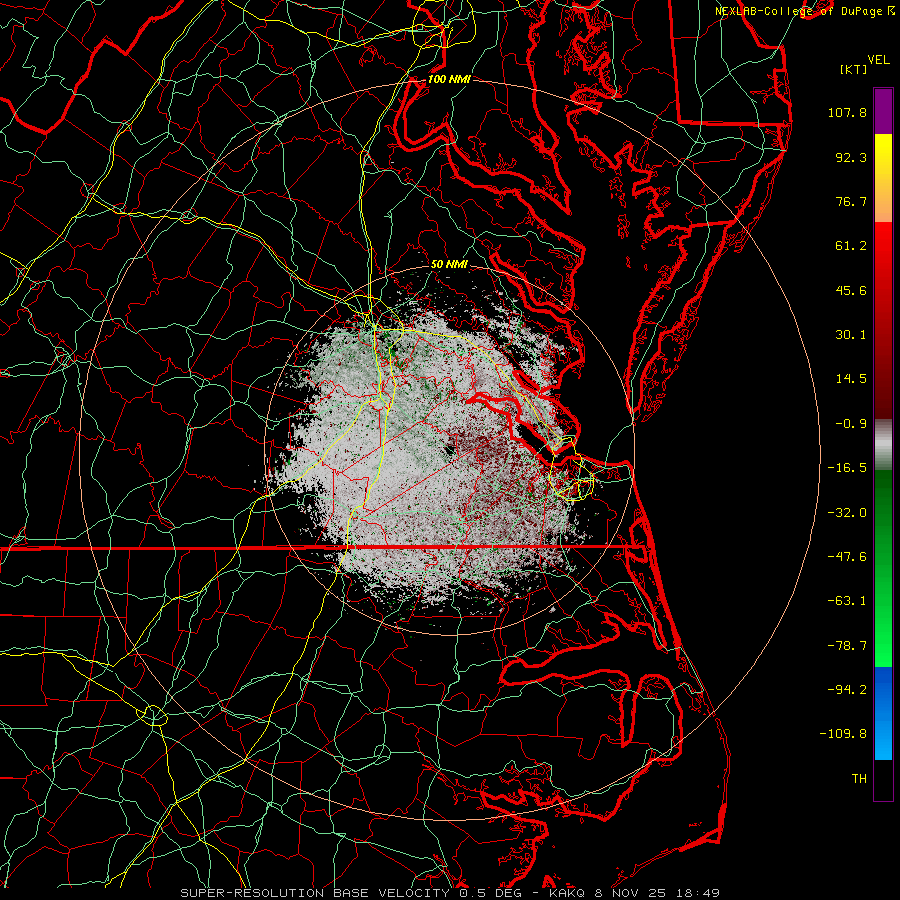Pick the gray near-zero segment of color bar
Viewport: 900px width, 900px height.
883,445
